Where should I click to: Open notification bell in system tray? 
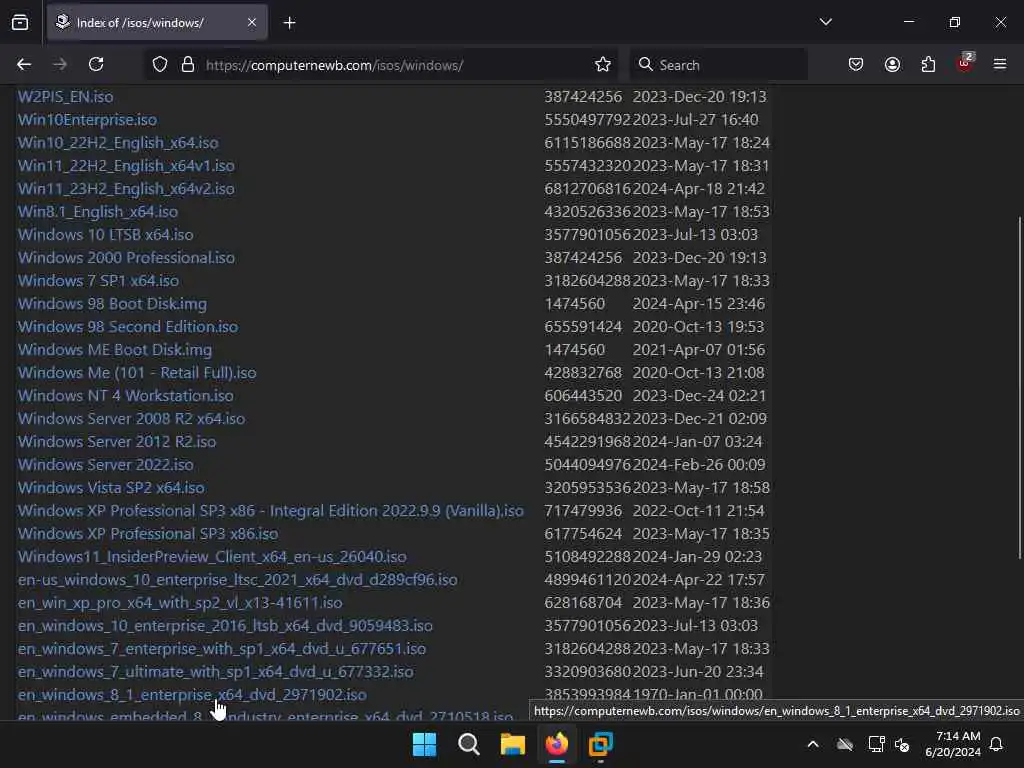coord(997,744)
